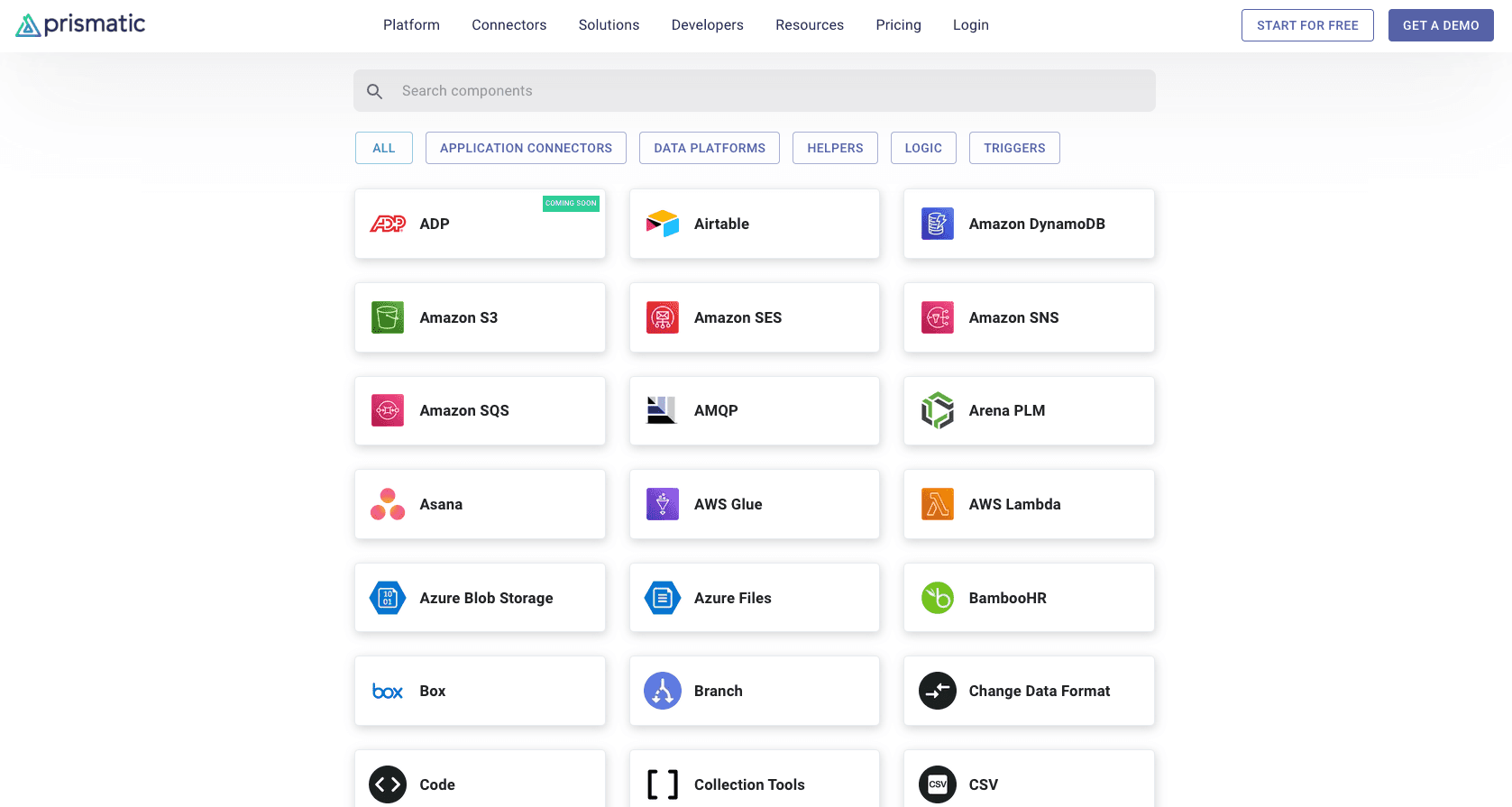This screenshot has width=1512, height=807.
Task: Click the Box logo icon
Action: coord(388,692)
